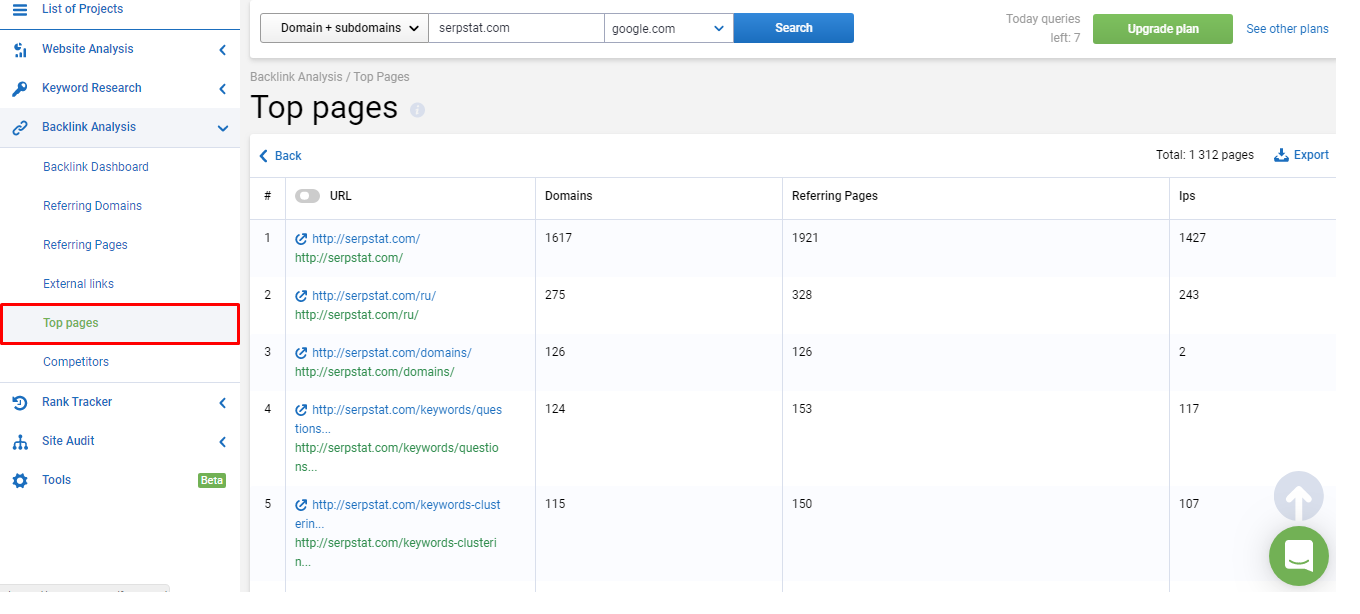Image resolution: width=1360 pixels, height=614 pixels.
Task: Click green URL http://serpstat.com/domains/
Action: click(x=375, y=372)
